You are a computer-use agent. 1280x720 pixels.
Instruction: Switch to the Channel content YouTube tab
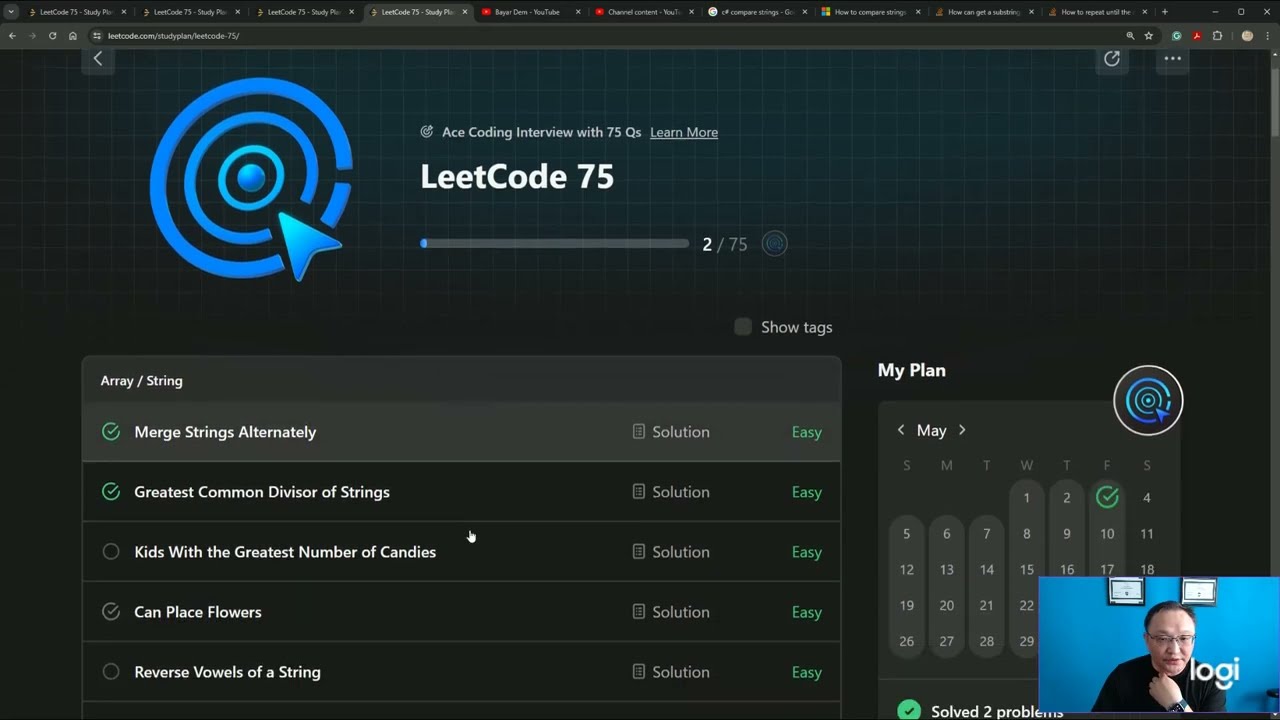pos(642,12)
